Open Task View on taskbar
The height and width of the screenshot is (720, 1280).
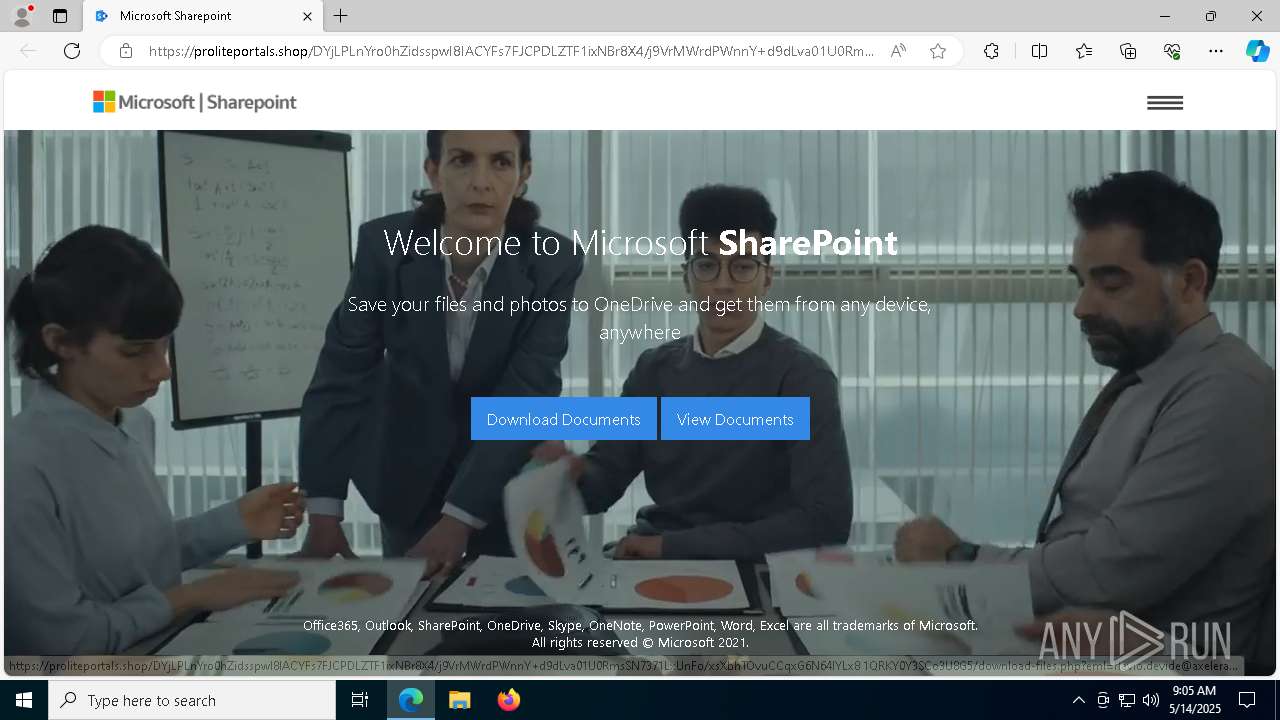360,700
